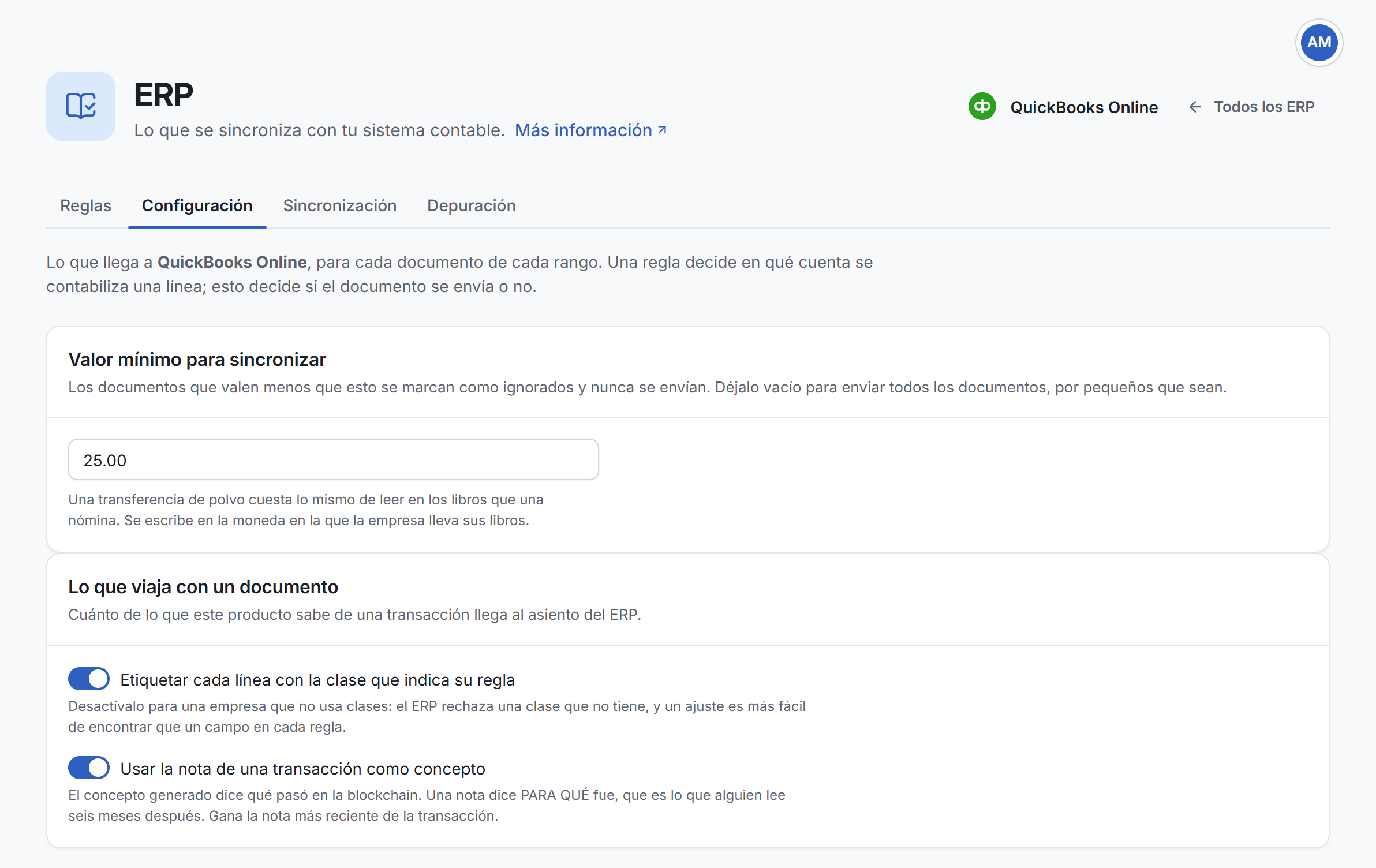Click the QuickBooks Online name in header
Viewport: 1376px width, 868px height.
point(1084,107)
